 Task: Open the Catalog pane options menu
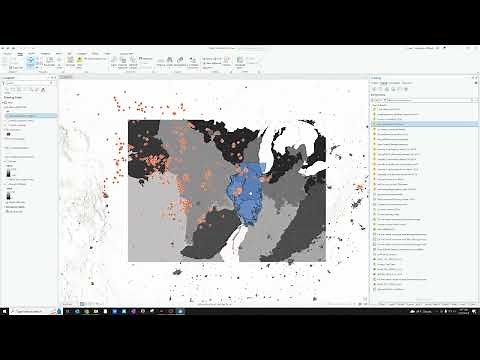tap(476, 83)
